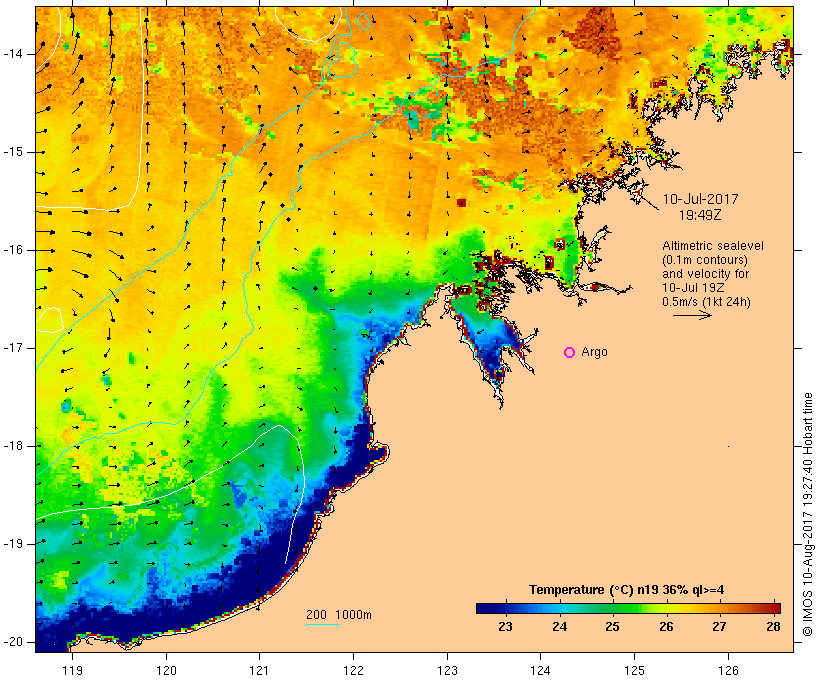The image size is (820, 680).
Task: Click the colorbar value '26'
Action: point(666,627)
